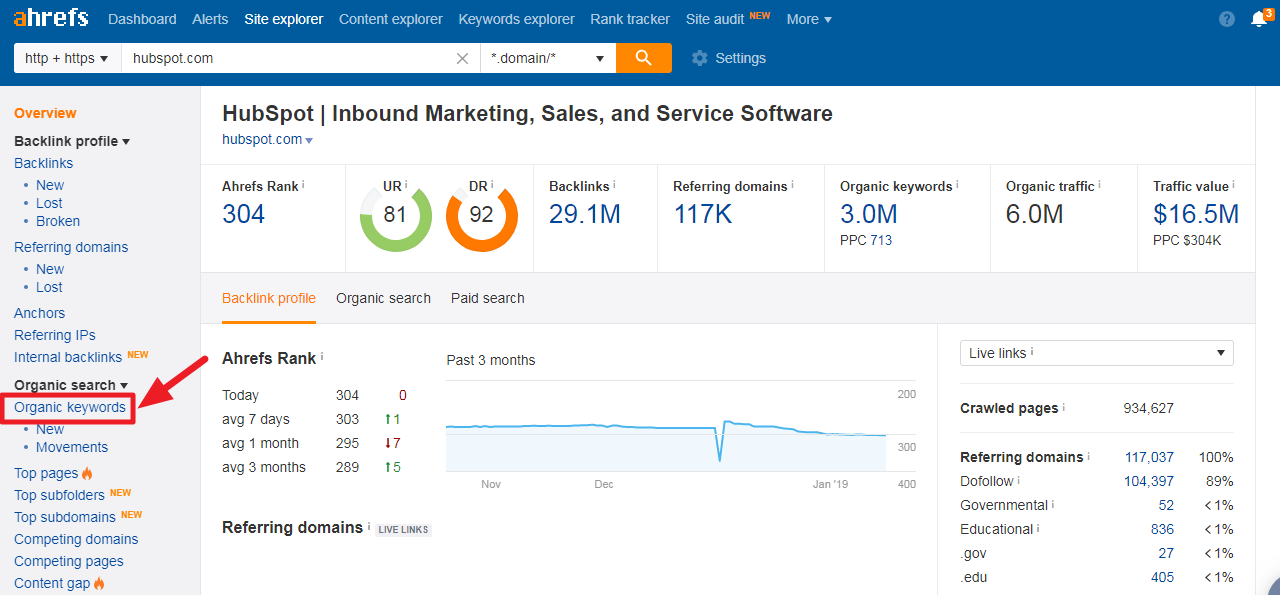
Task: Collapse the Backlink profile sidebar section
Action: pyautogui.click(x=72, y=141)
